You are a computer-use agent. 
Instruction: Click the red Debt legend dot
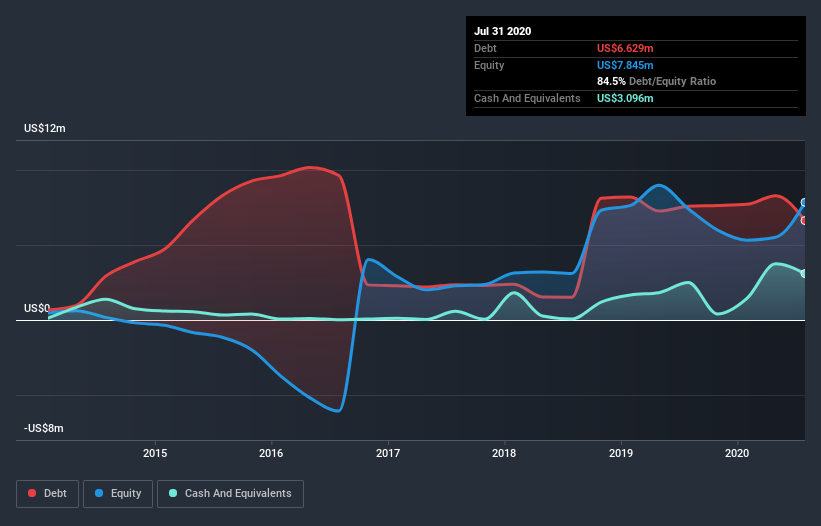pyautogui.click(x=32, y=493)
